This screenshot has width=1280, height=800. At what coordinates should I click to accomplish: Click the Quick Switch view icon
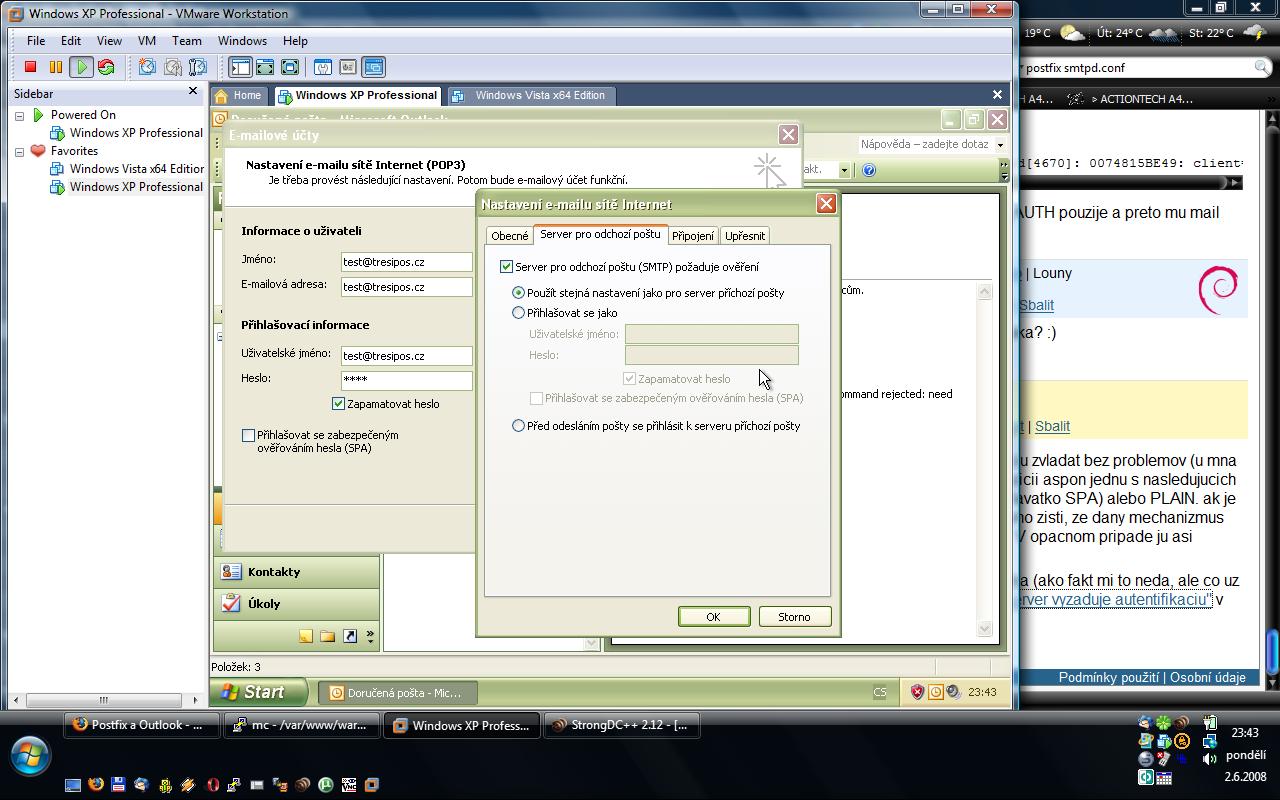coord(265,67)
